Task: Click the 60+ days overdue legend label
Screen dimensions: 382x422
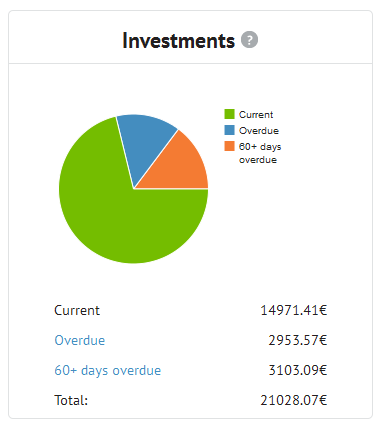Action: coord(260,153)
